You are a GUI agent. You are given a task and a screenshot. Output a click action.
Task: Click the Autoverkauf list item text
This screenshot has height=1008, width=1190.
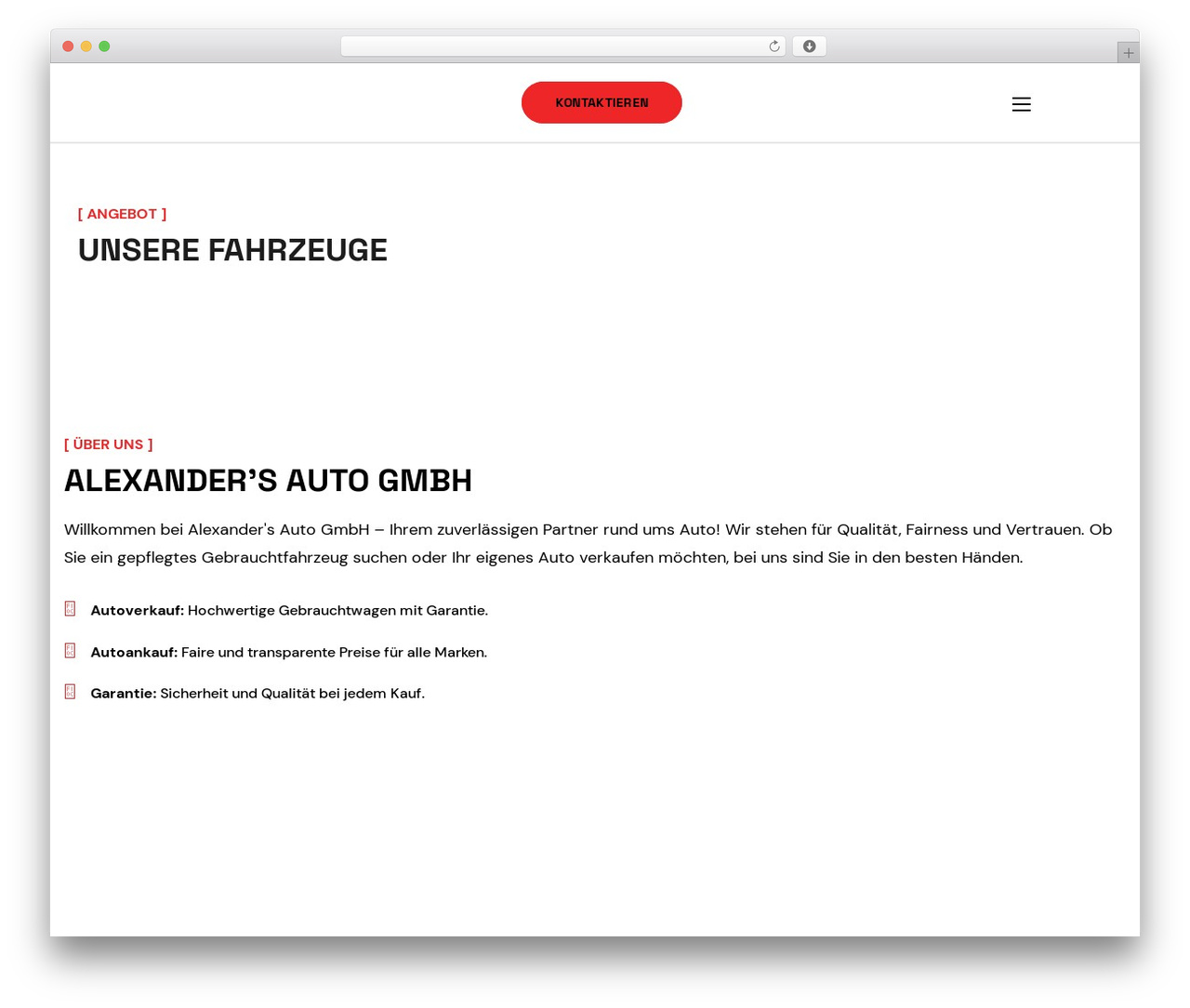(289, 610)
